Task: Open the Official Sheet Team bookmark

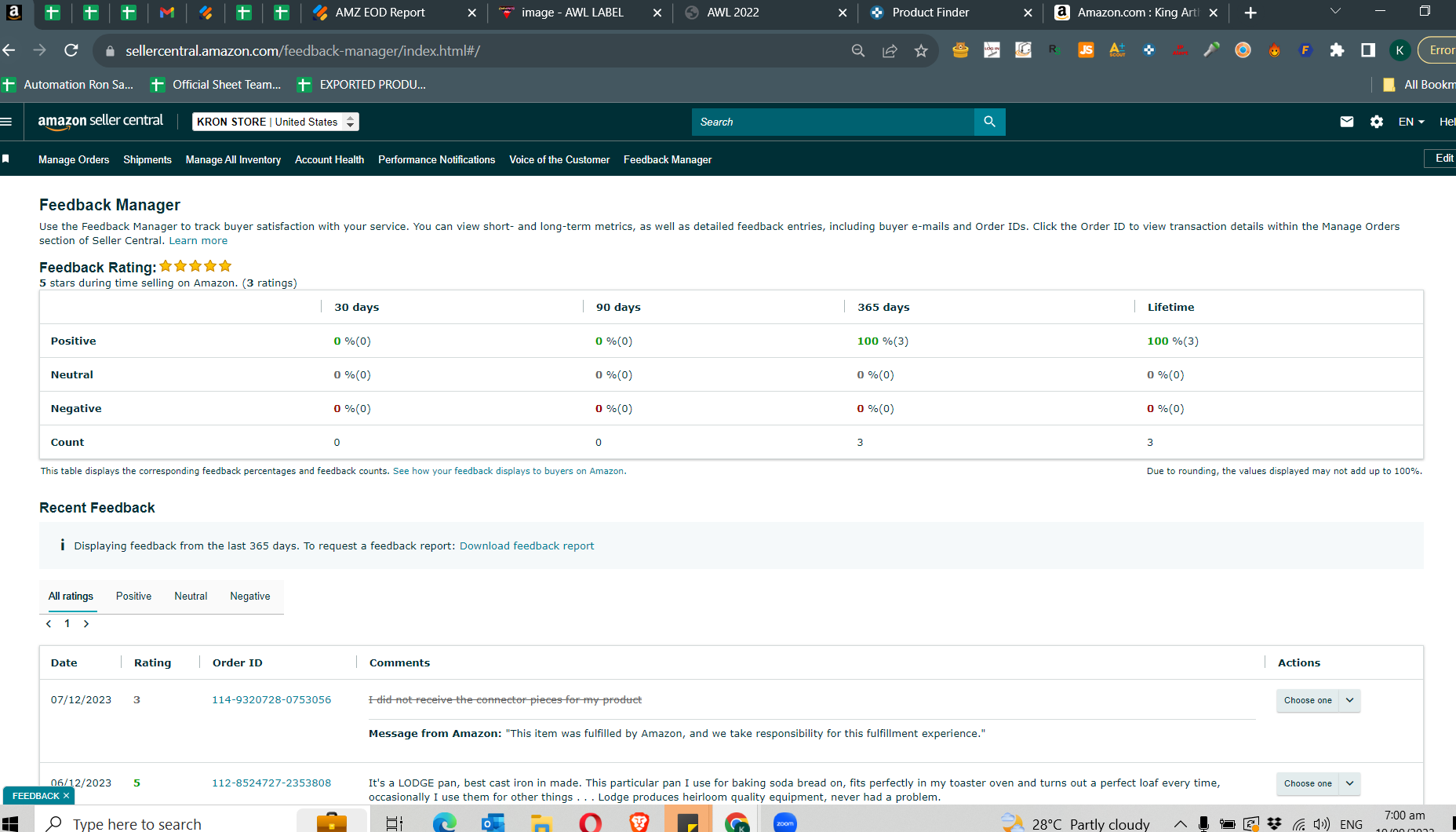Action: [216, 85]
